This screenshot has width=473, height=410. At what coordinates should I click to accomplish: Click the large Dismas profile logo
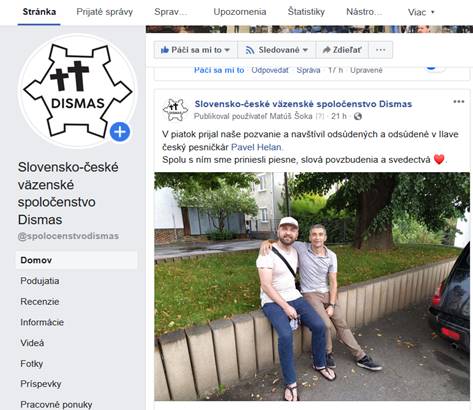click(x=78, y=92)
